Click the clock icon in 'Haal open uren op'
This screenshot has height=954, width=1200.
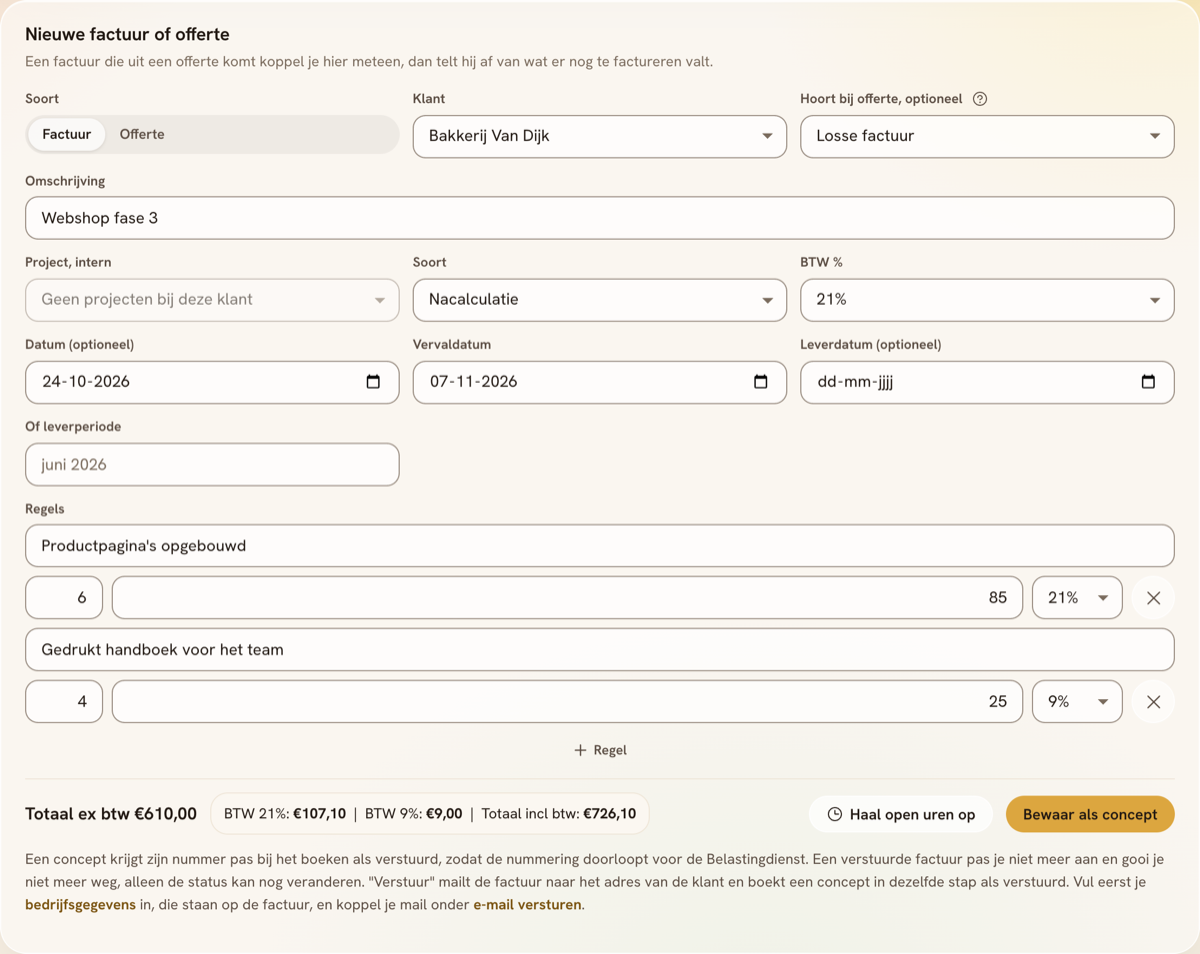click(835, 815)
